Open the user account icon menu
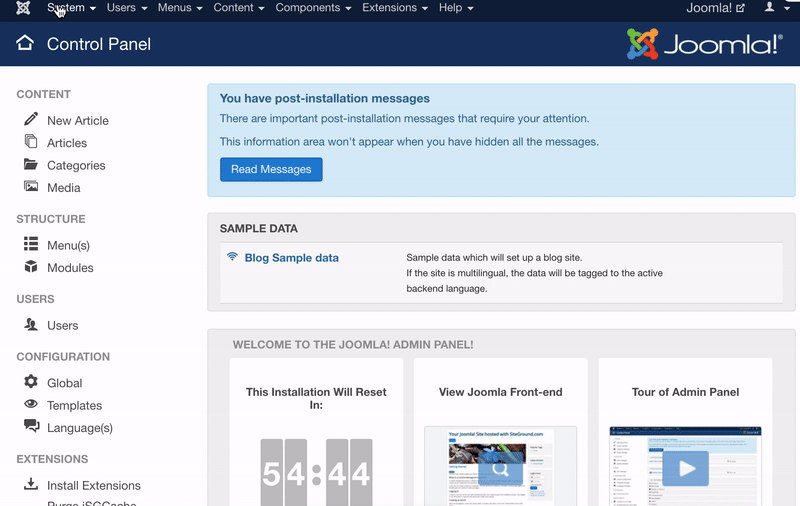The width and height of the screenshot is (800, 506). (769, 7)
